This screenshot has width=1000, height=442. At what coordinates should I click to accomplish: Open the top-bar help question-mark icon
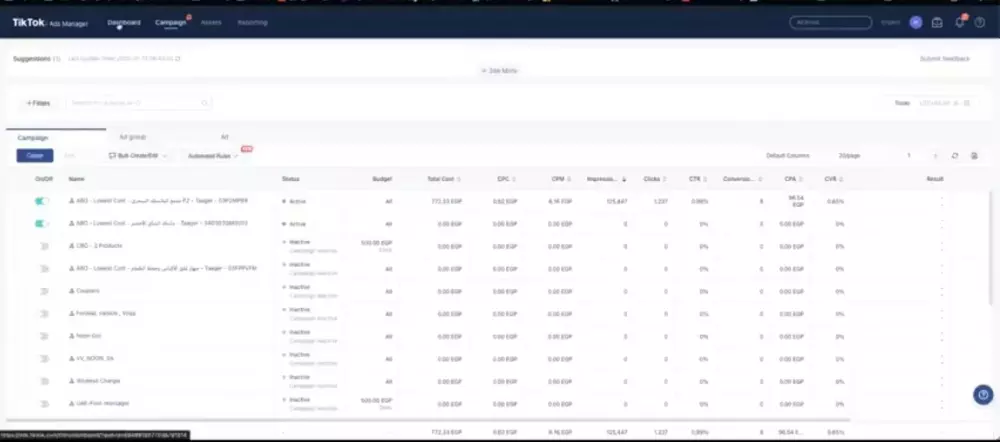(x=980, y=22)
